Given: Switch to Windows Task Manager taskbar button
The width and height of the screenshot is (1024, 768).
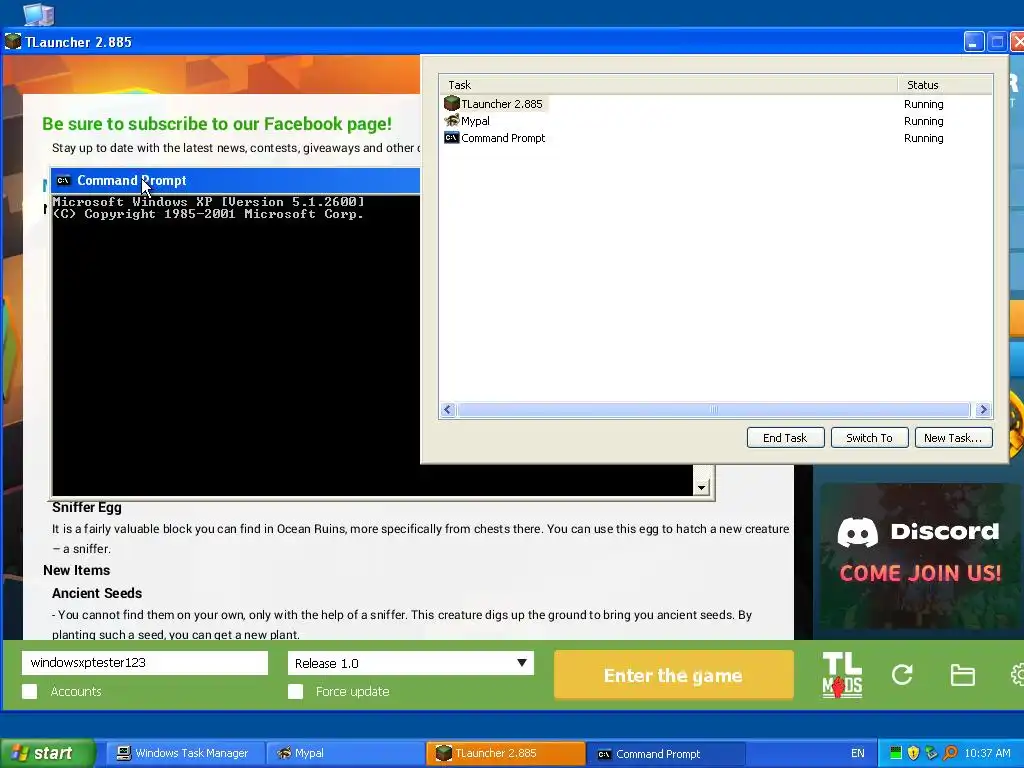Looking at the screenshot, I should (184, 754).
